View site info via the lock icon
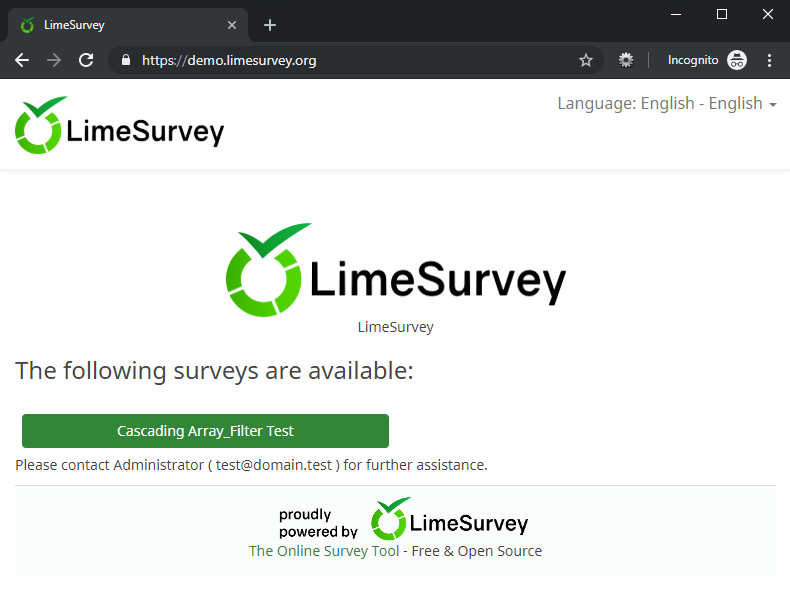790x615 pixels. point(126,60)
